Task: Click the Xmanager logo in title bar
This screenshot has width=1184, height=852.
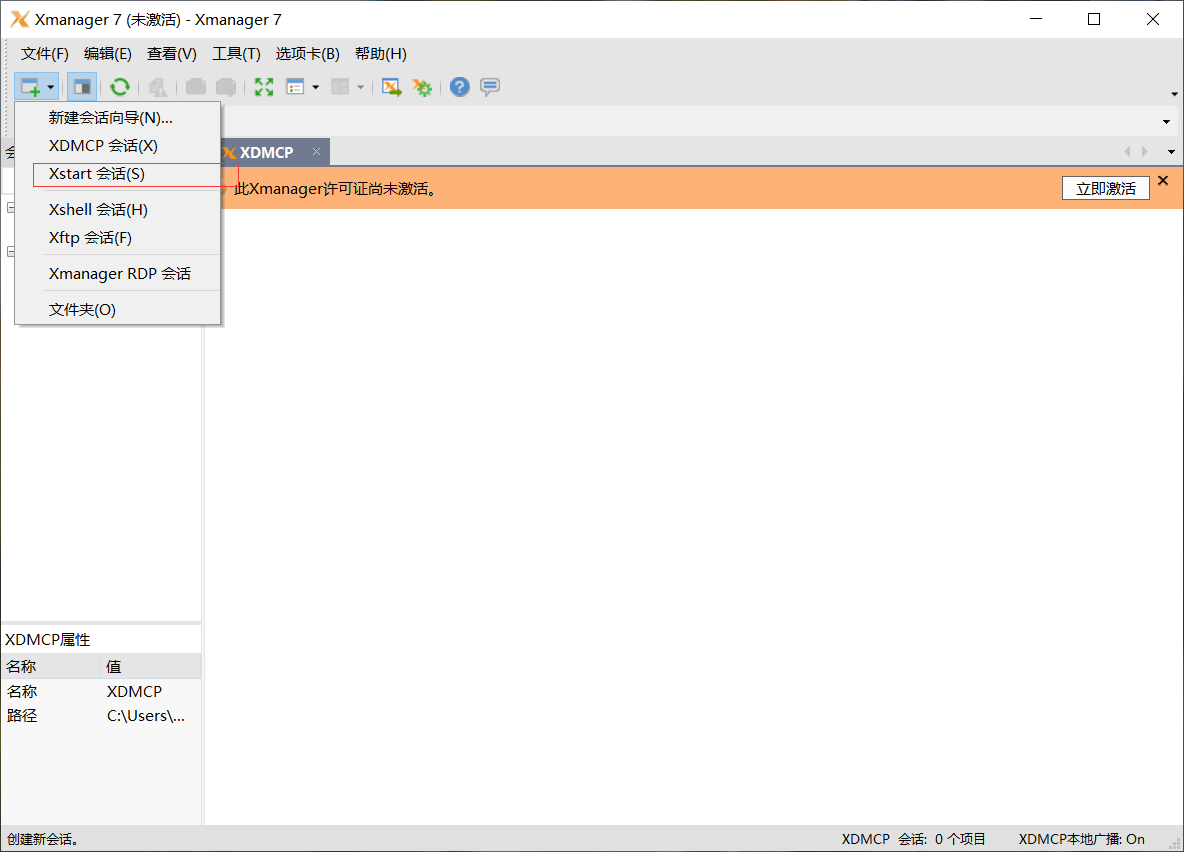Action: coord(20,20)
